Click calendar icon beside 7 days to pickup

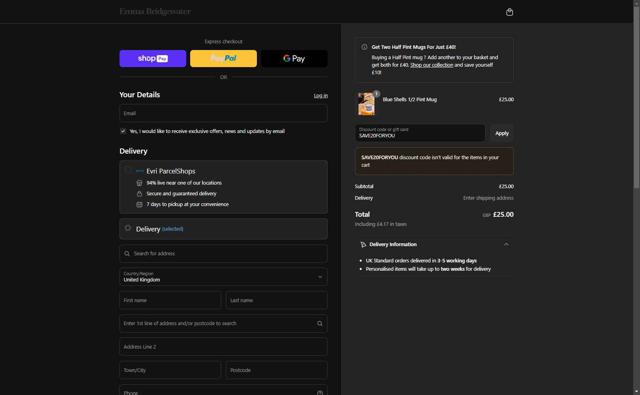click(x=139, y=204)
